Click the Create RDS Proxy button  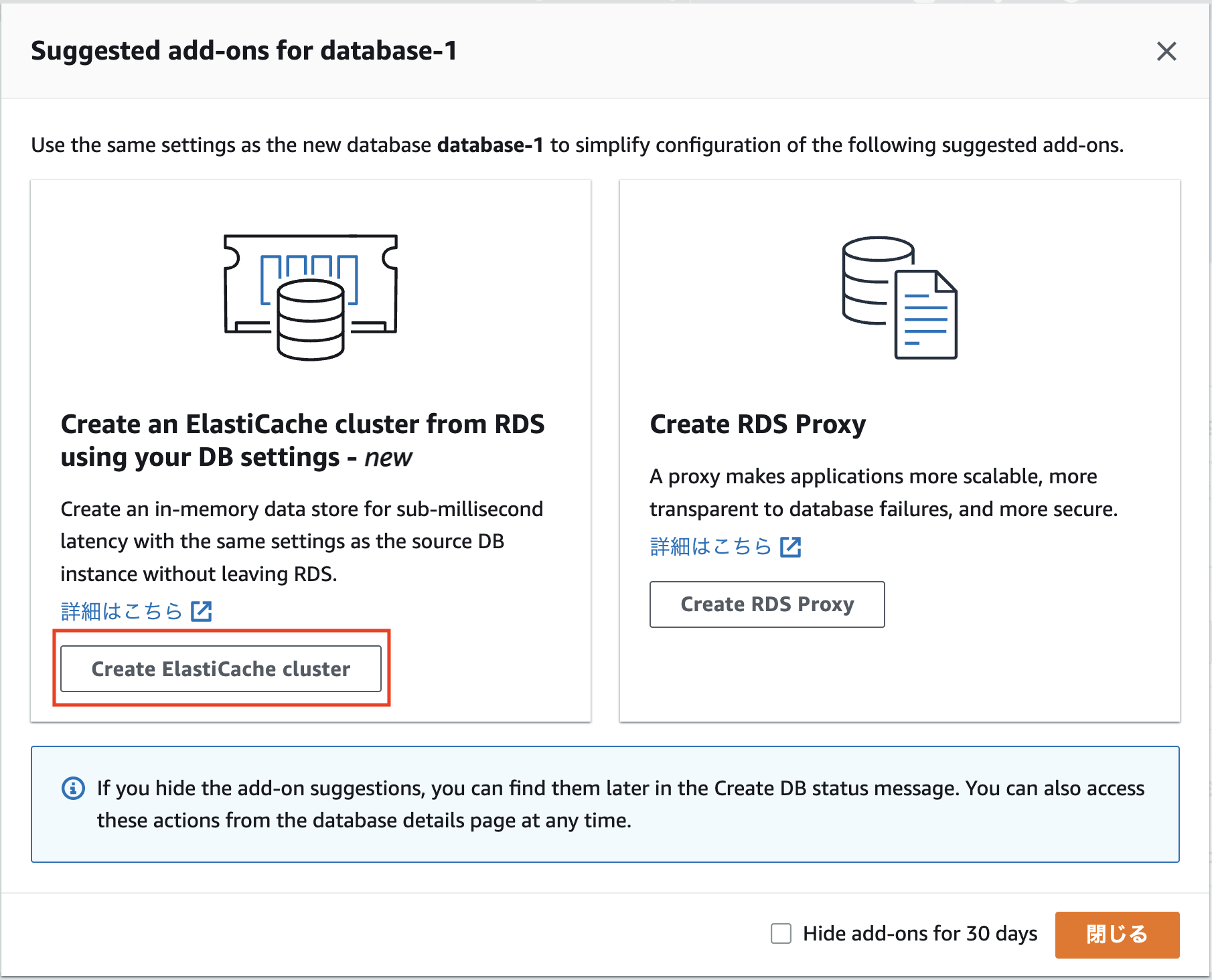pyautogui.click(x=767, y=604)
